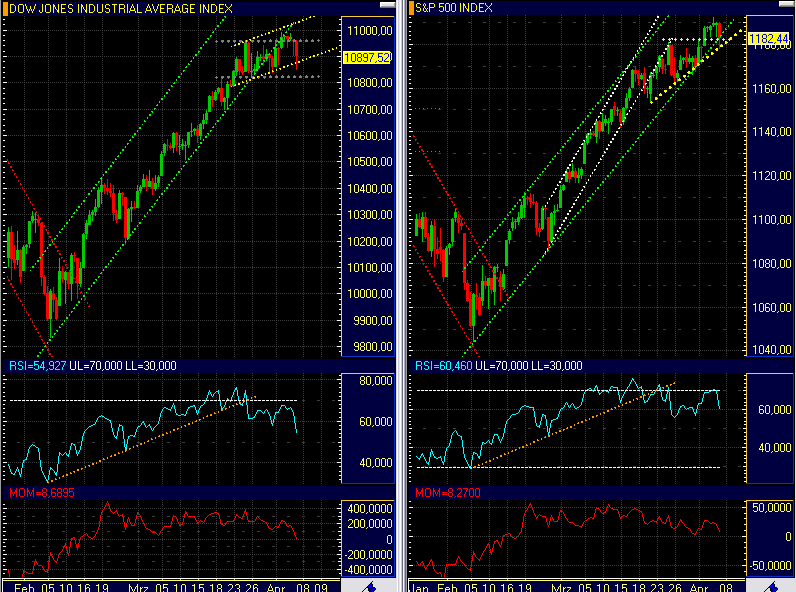Click the Jan label on S&P date axis

419,587
